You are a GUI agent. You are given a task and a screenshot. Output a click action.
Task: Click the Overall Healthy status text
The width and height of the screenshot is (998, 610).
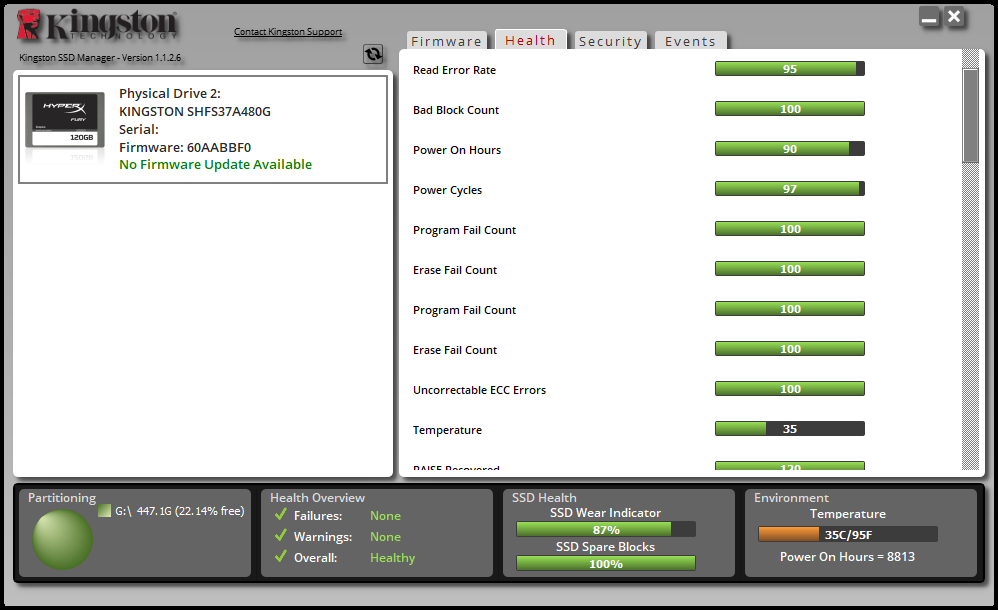click(393, 558)
